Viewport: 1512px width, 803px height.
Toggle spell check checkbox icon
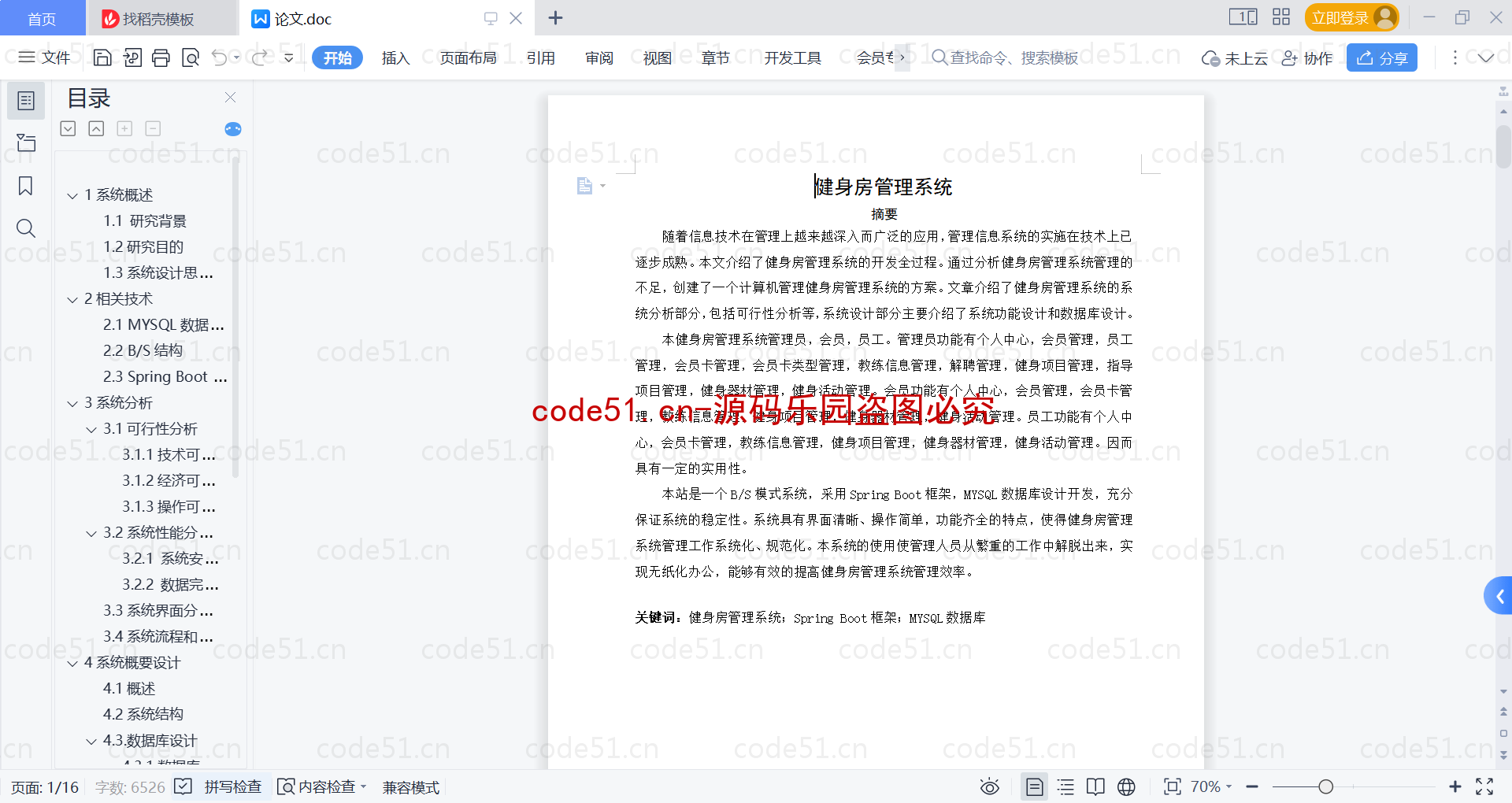coord(183,786)
